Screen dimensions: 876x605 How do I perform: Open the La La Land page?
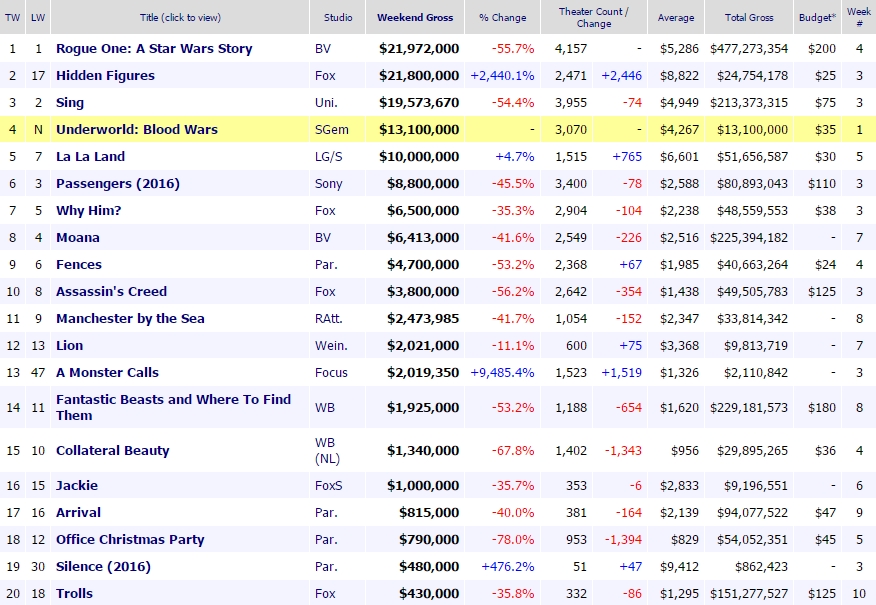point(91,156)
